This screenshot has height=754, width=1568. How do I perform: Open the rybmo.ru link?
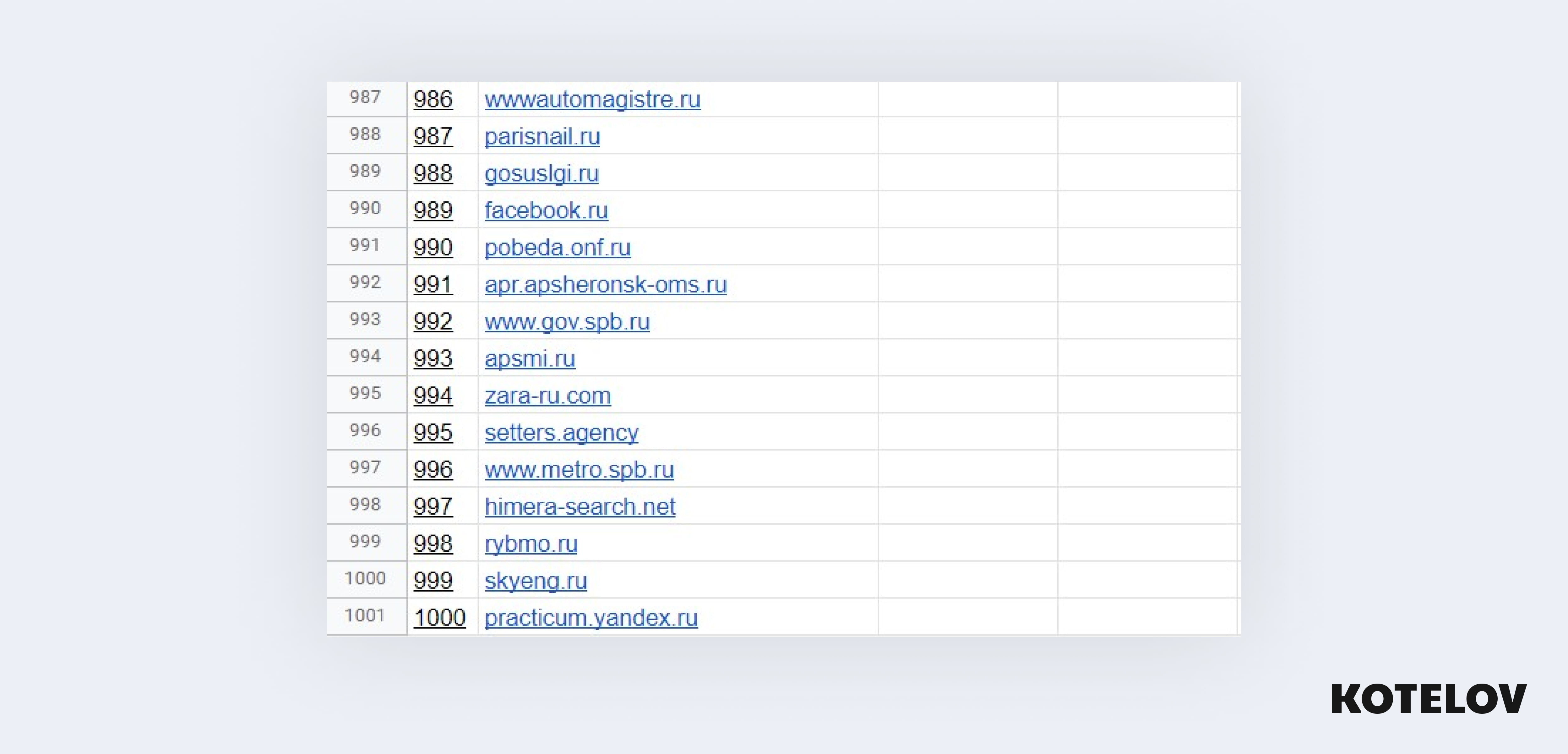[531, 544]
